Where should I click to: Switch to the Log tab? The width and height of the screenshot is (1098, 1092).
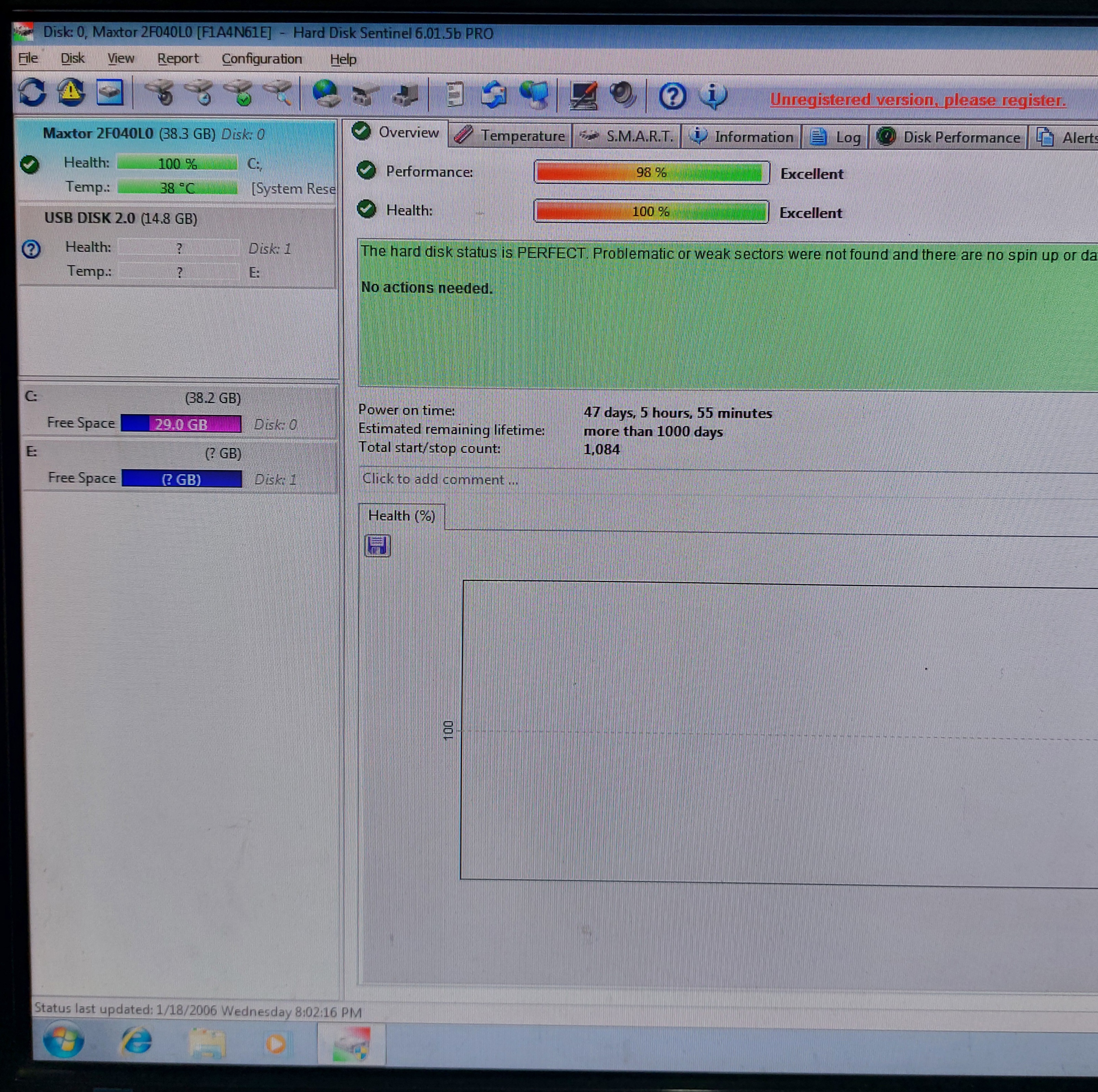[x=835, y=137]
